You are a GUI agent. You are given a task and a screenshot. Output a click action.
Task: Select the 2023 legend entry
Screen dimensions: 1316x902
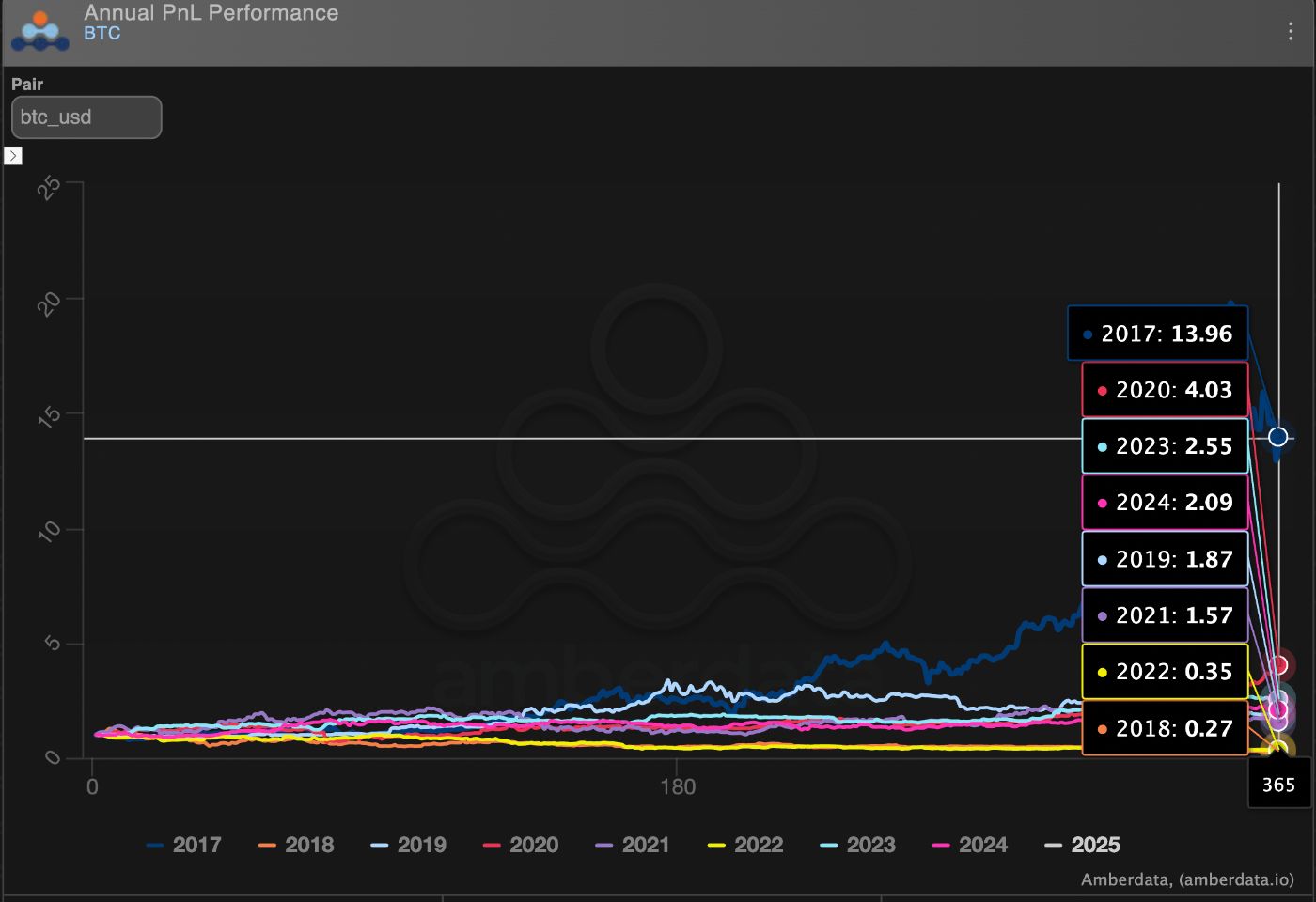[x=869, y=845]
